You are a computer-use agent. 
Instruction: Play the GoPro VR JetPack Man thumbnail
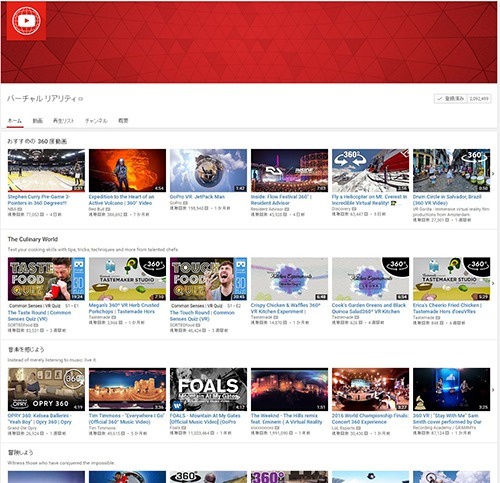click(x=208, y=170)
